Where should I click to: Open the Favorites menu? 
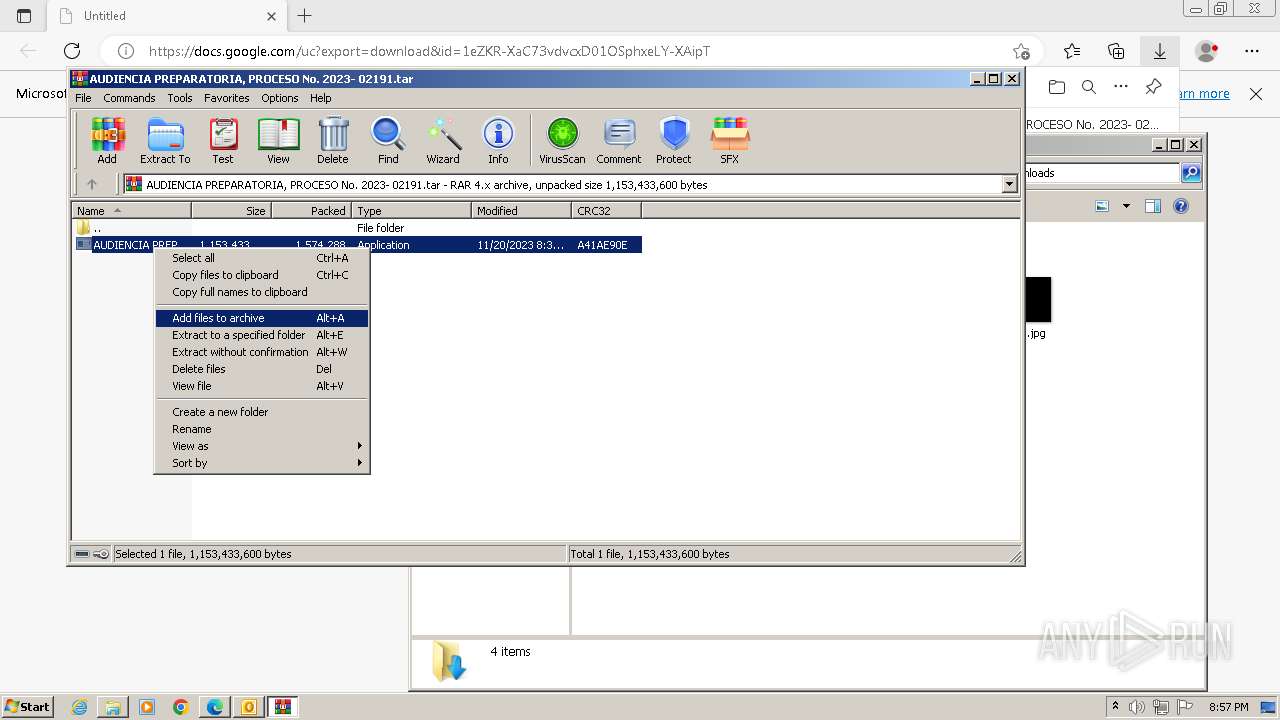(x=227, y=98)
